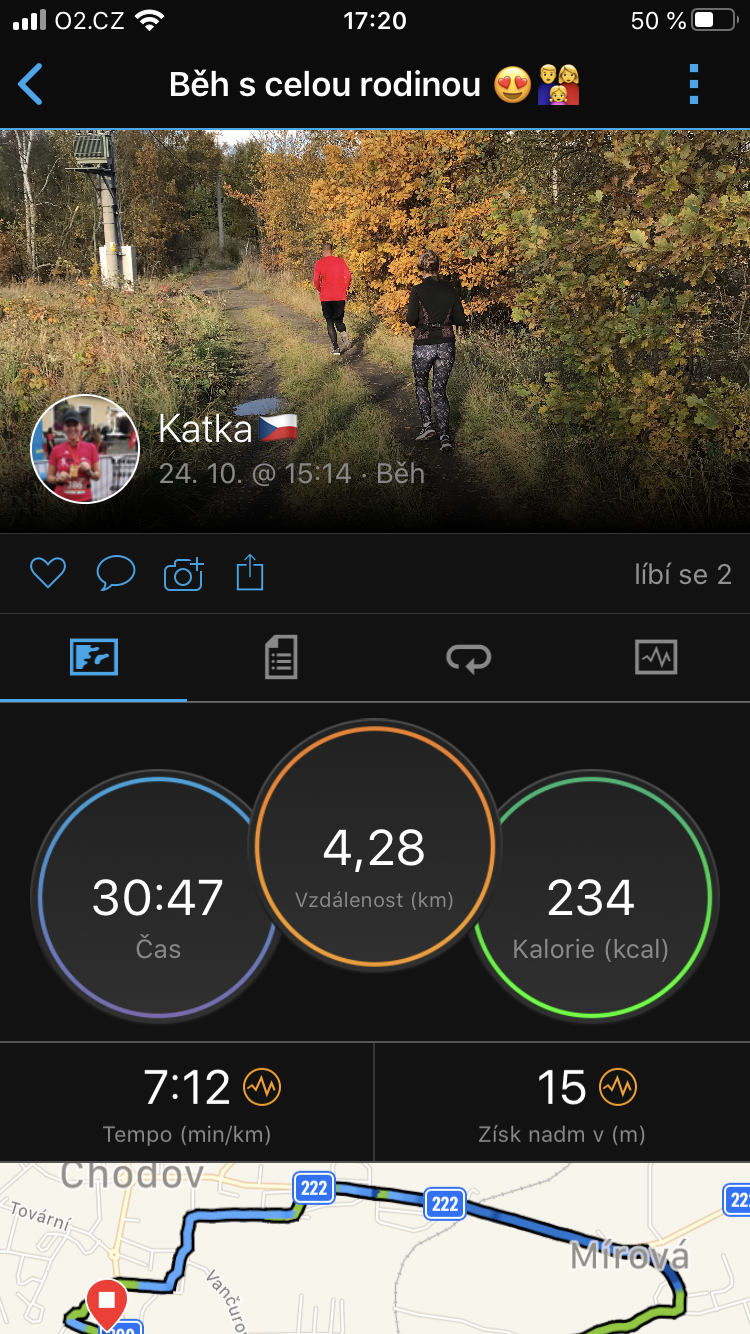Viewport: 750px width, 1334px height.
Task: Select the overview summary tab
Action: point(94,658)
